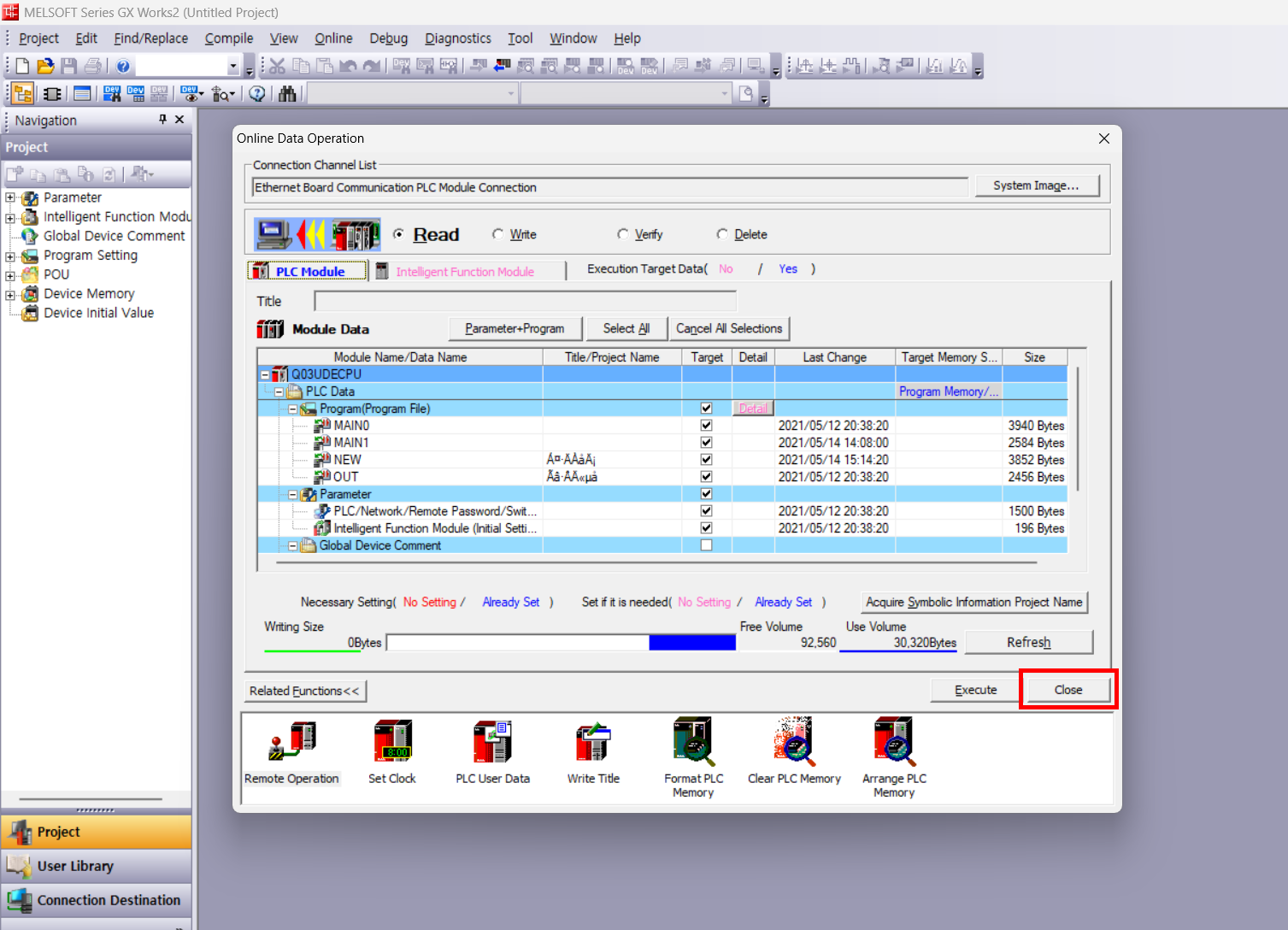This screenshot has height=930, width=1288.
Task: Collapse the PLC Data tree node
Action: [x=279, y=391]
